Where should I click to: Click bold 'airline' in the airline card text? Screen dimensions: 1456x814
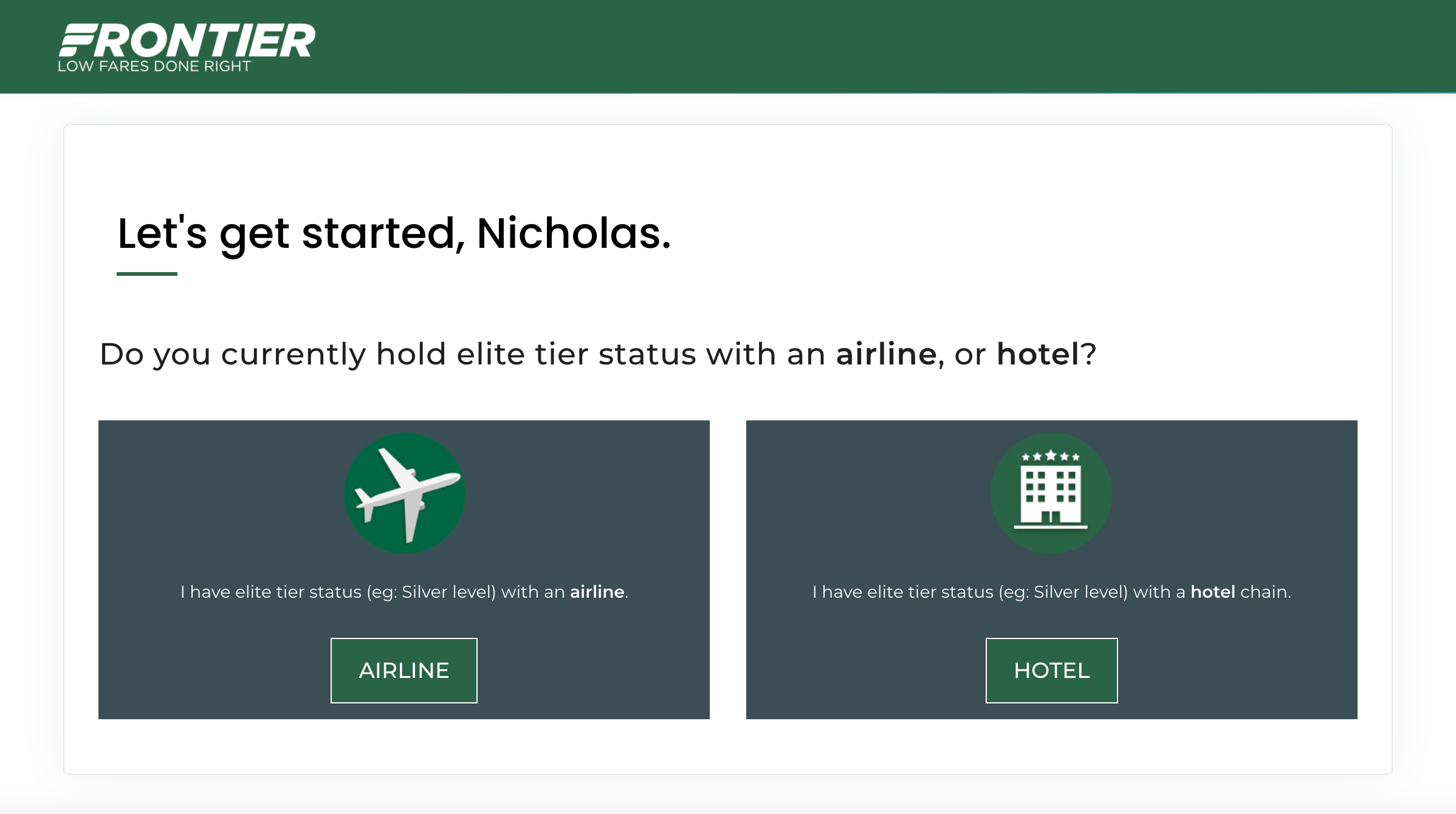click(597, 592)
